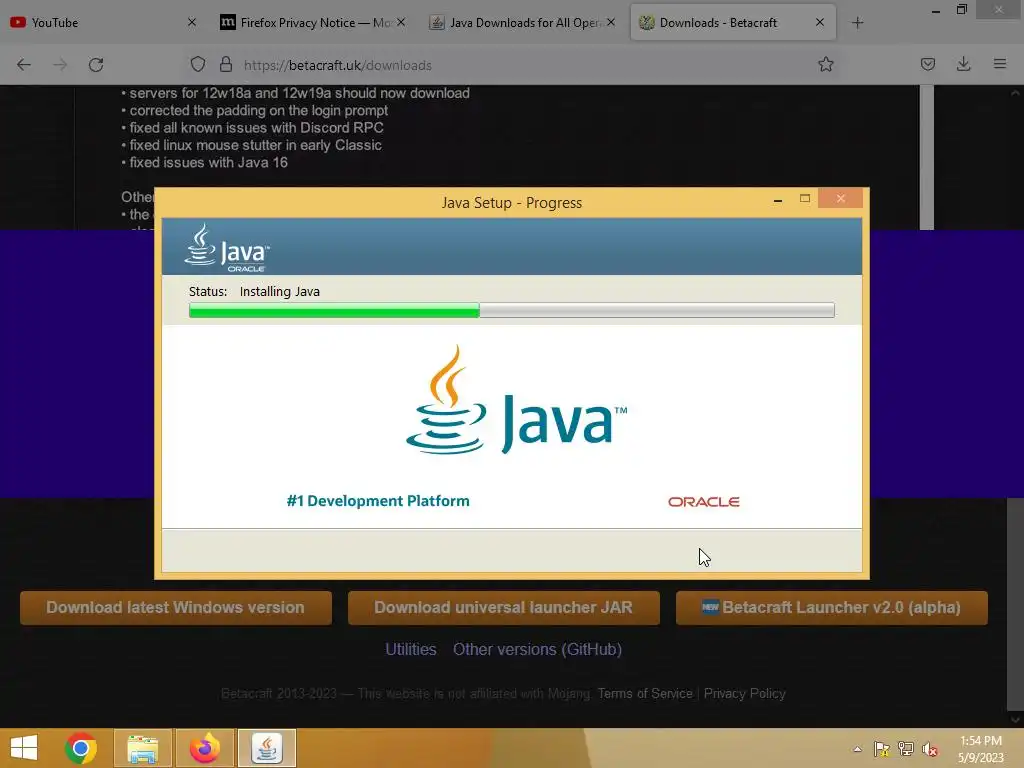Close the Downloads - Betacraft tab
Image resolution: width=1024 pixels, height=768 pixels.
tap(820, 22)
